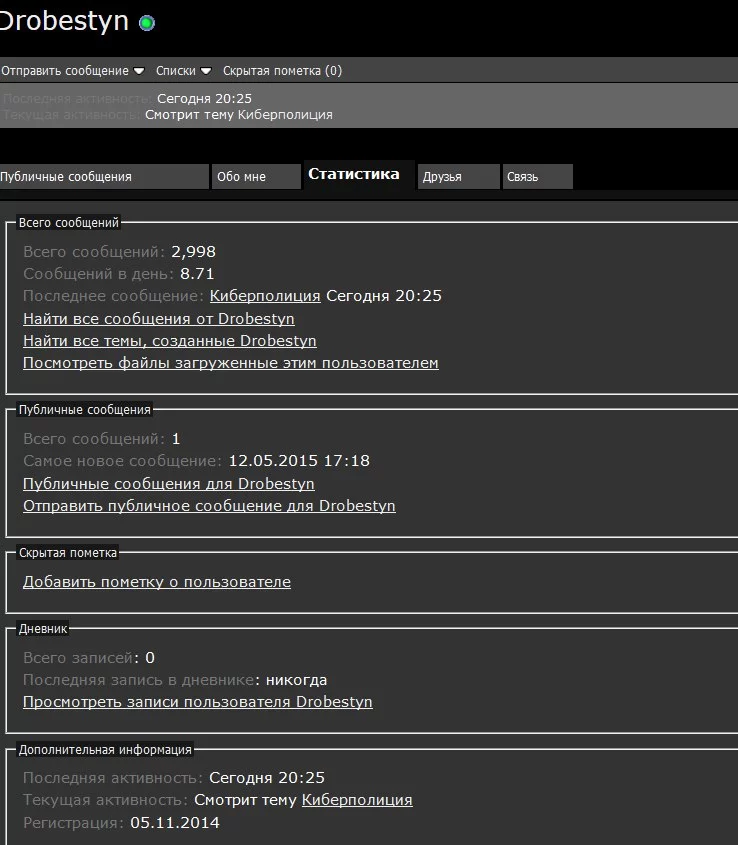This screenshot has width=738, height=845.
Task: Click Найти все сообщения от Drobestyn
Action: point(158,319)
